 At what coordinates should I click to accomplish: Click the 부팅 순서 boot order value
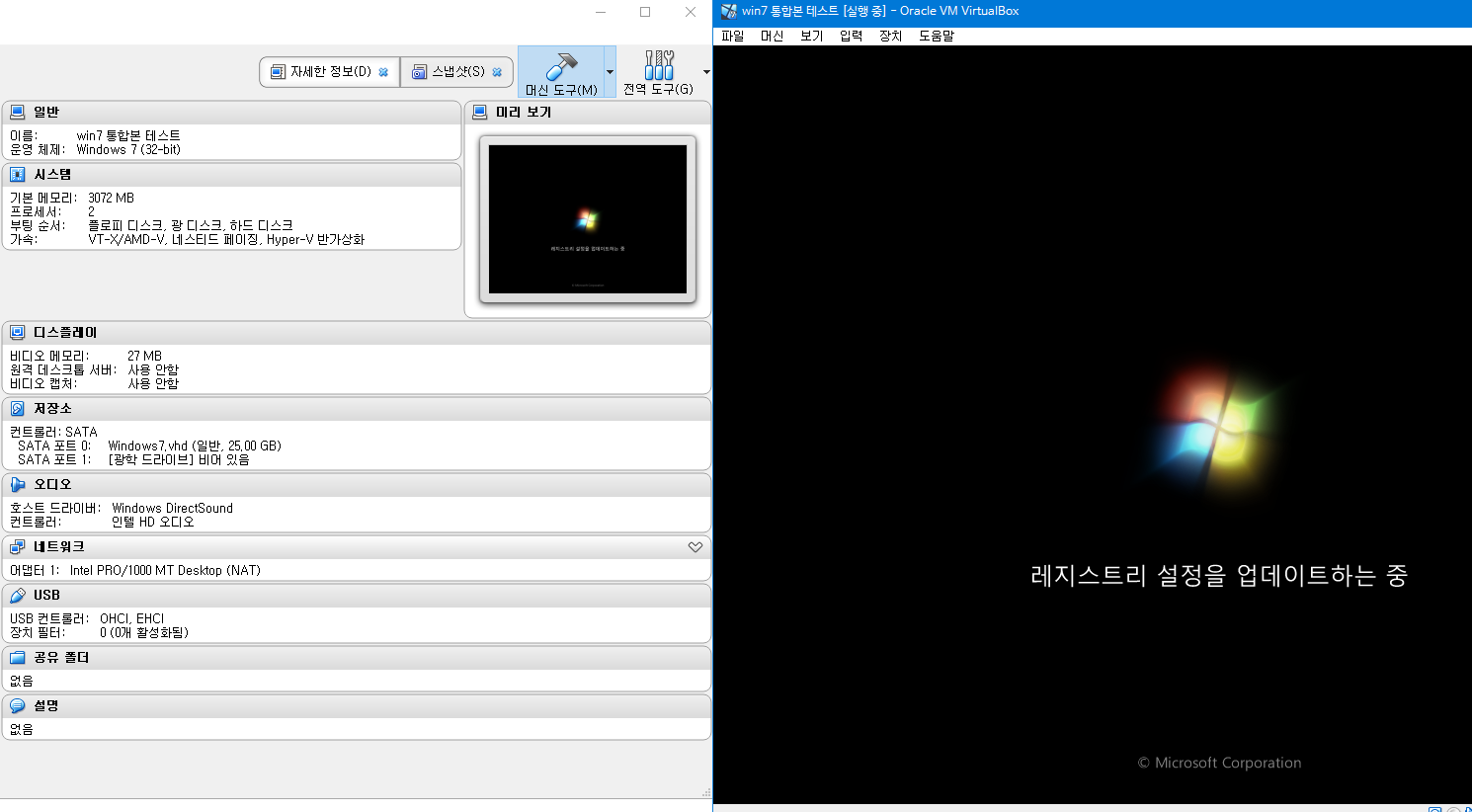191,225
